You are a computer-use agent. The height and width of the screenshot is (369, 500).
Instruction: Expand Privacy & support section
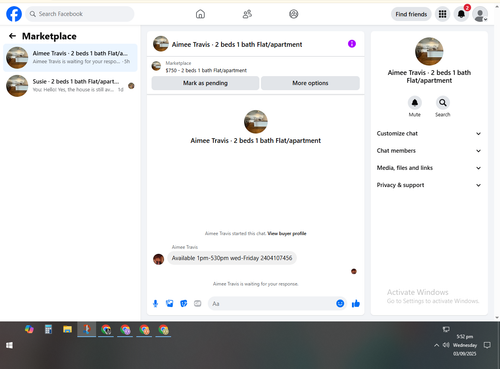pos(429,185)
